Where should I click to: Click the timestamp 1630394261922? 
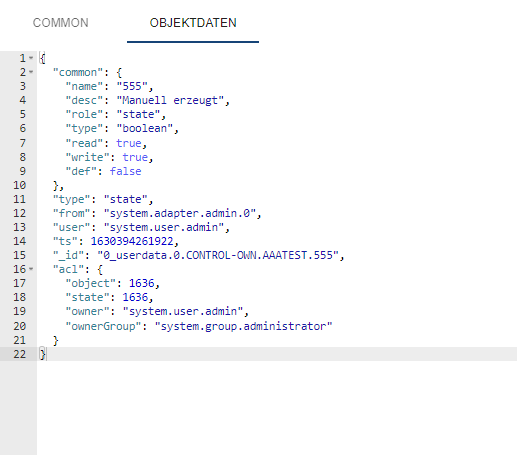pyautogui.click(x=132, y=241)
